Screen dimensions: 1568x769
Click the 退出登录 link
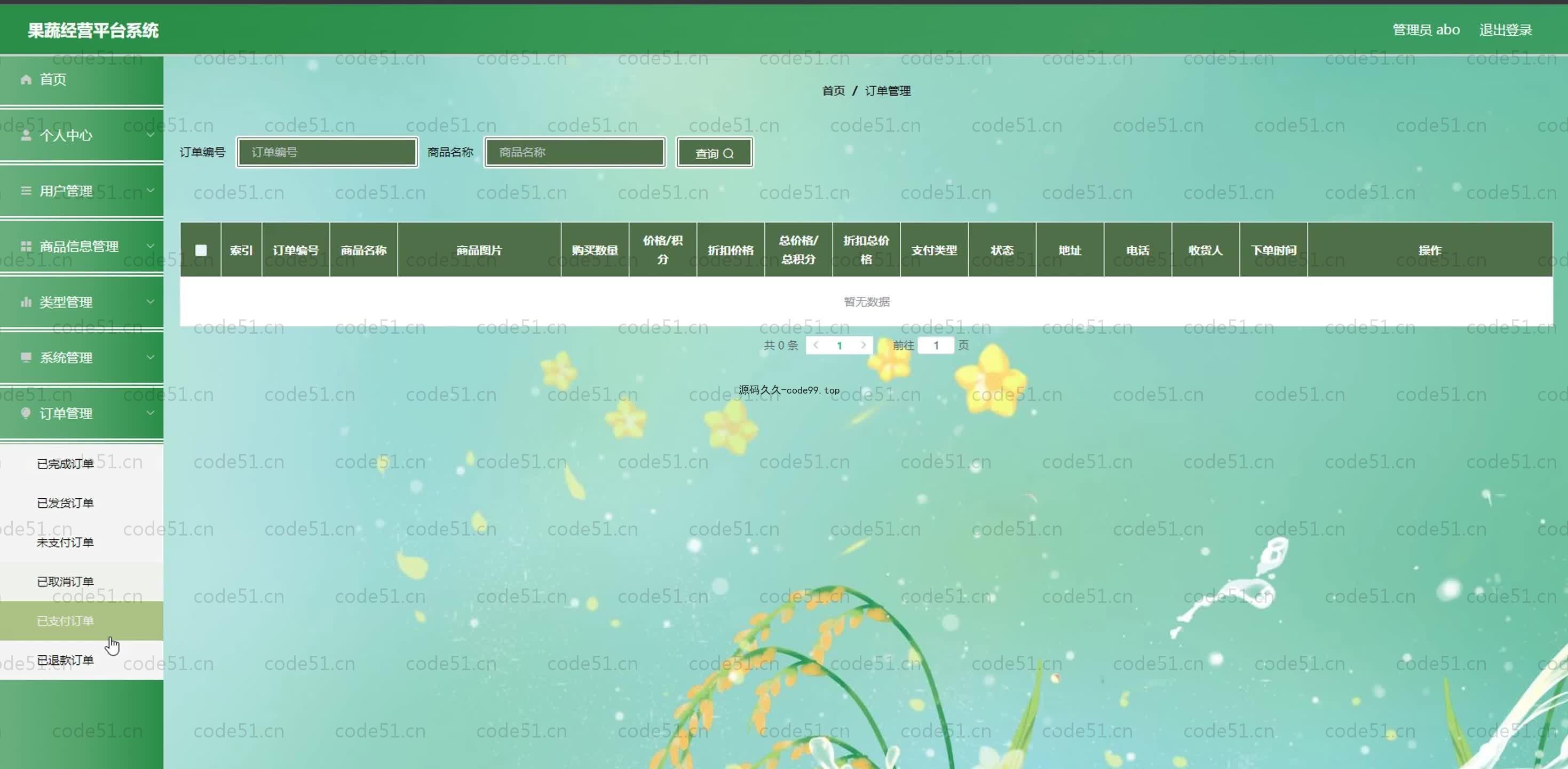click(x=1506, y=30)
